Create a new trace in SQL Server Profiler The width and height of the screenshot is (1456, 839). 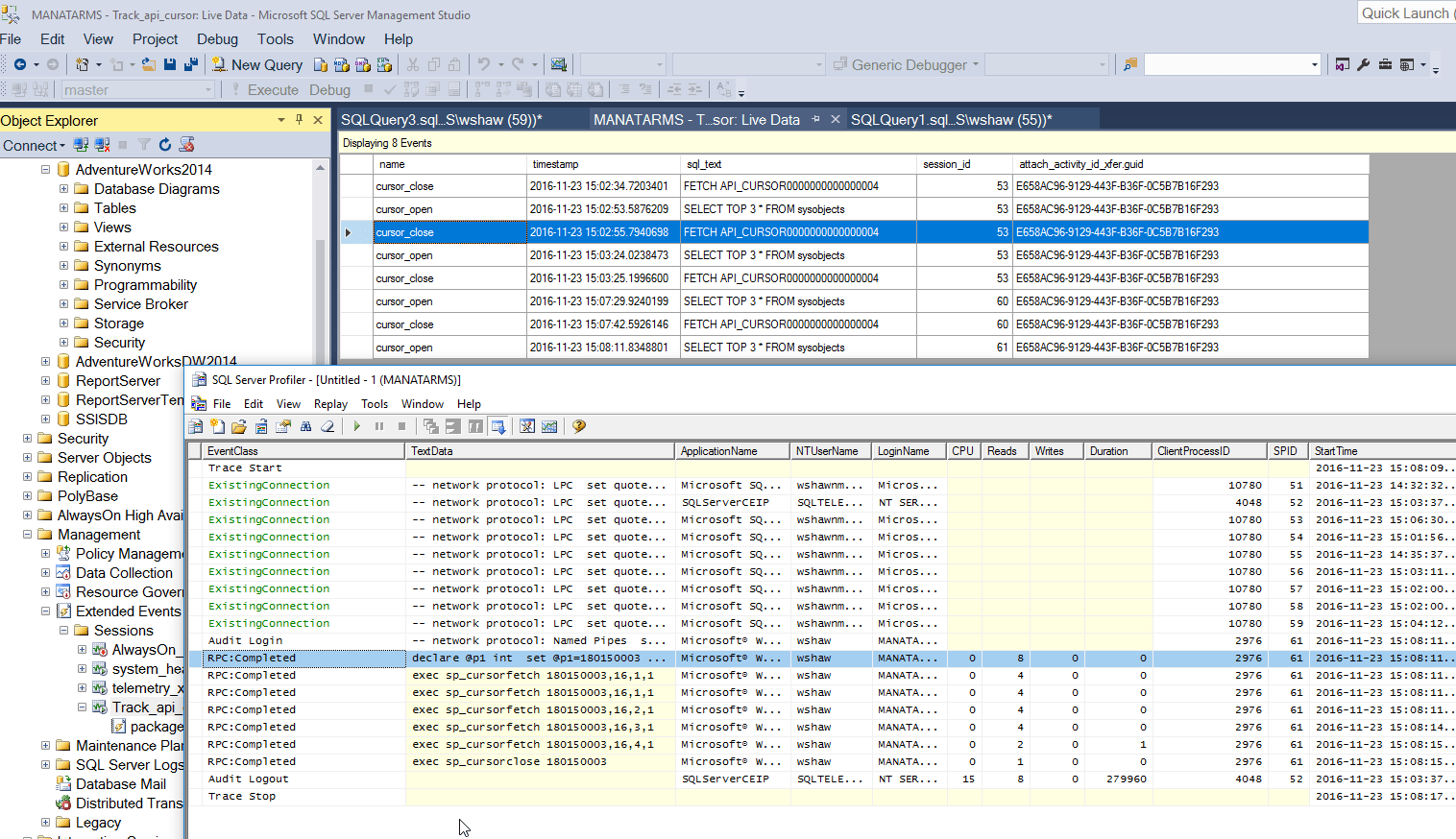pyautogui.click(x=195, y=425)
